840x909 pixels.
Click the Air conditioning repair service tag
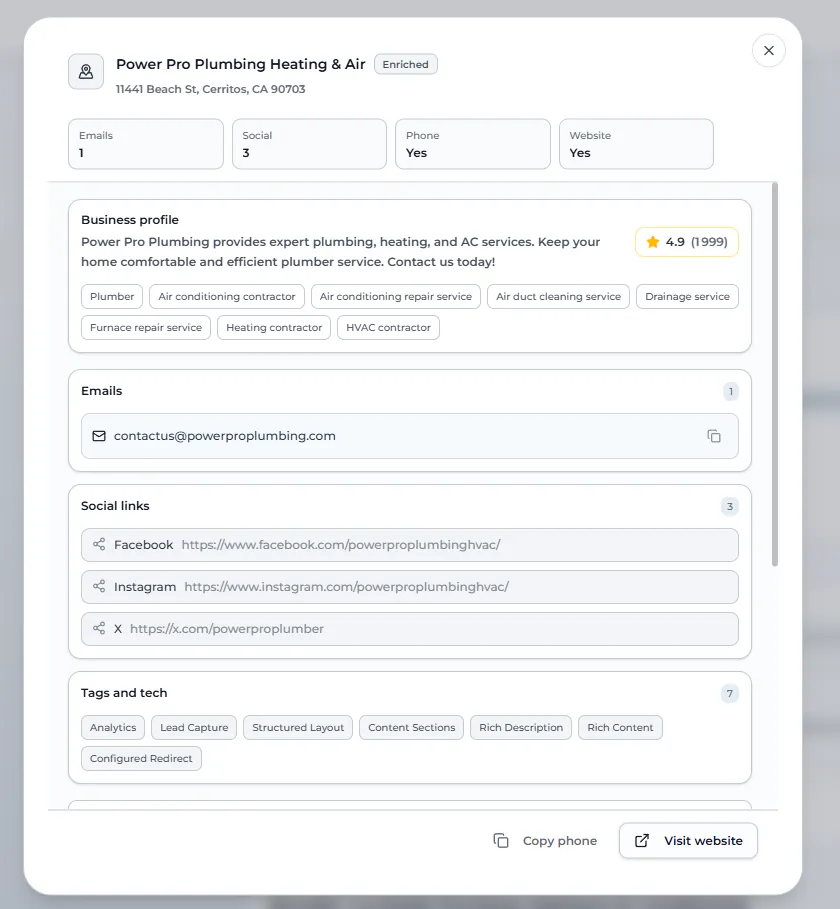396,296
